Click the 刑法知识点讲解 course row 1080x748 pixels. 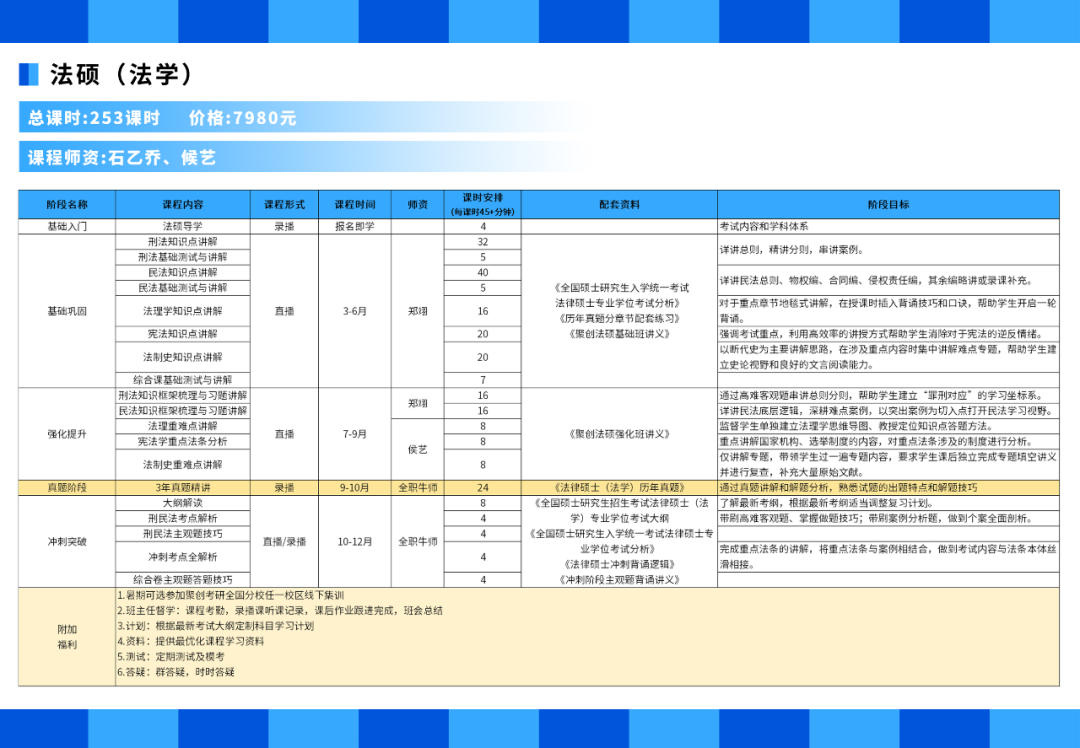point(183,242)
